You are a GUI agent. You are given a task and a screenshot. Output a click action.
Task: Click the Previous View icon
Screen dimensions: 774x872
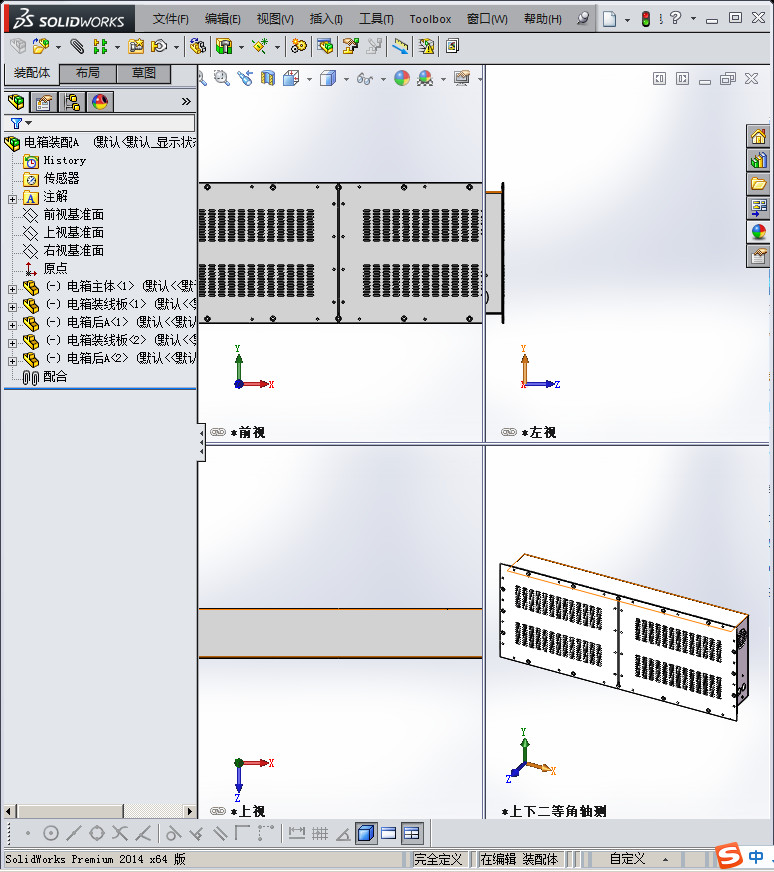(x=245, y=78)
